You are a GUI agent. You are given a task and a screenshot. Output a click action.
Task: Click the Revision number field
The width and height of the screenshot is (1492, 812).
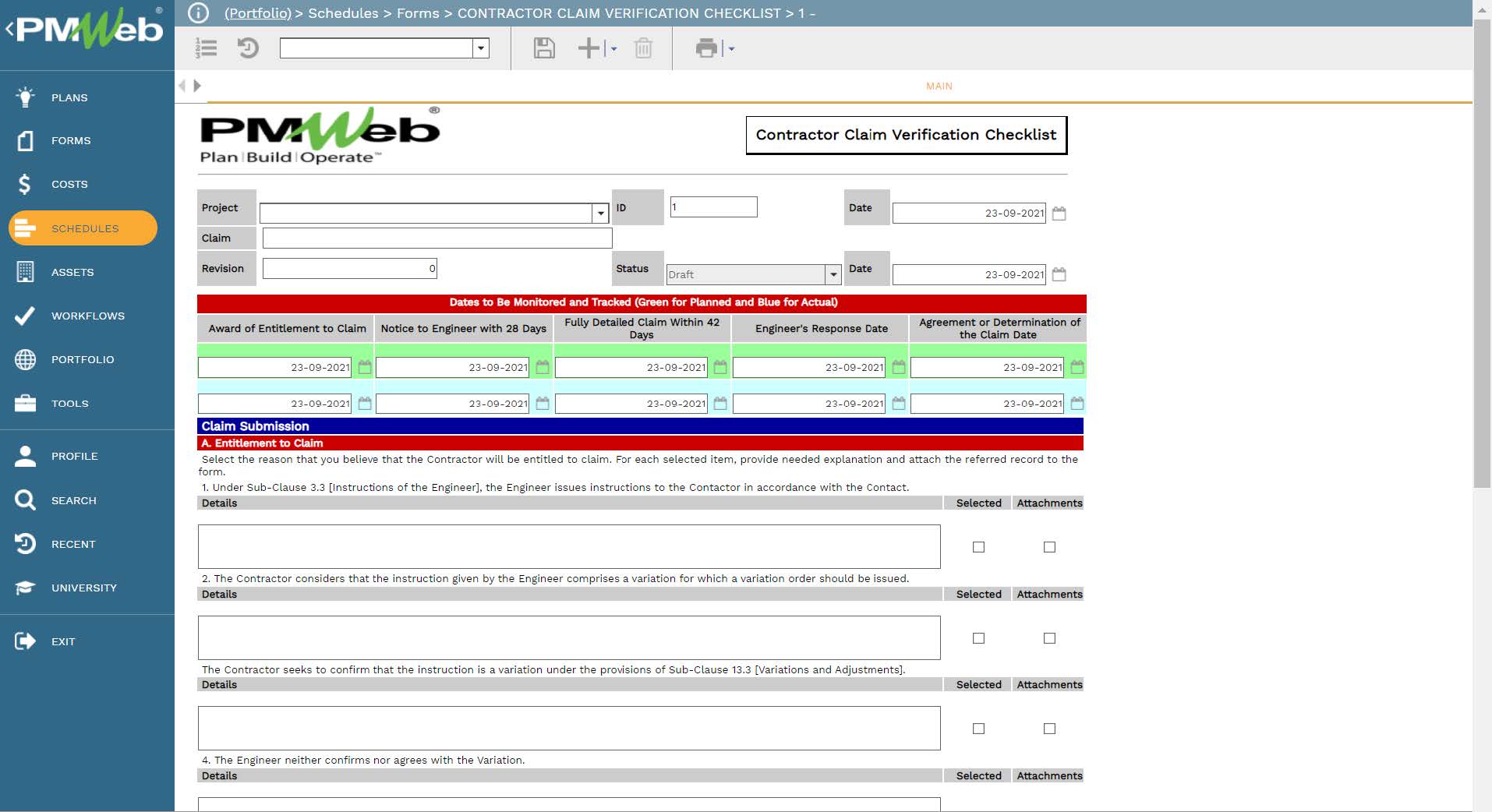point(350,268)
